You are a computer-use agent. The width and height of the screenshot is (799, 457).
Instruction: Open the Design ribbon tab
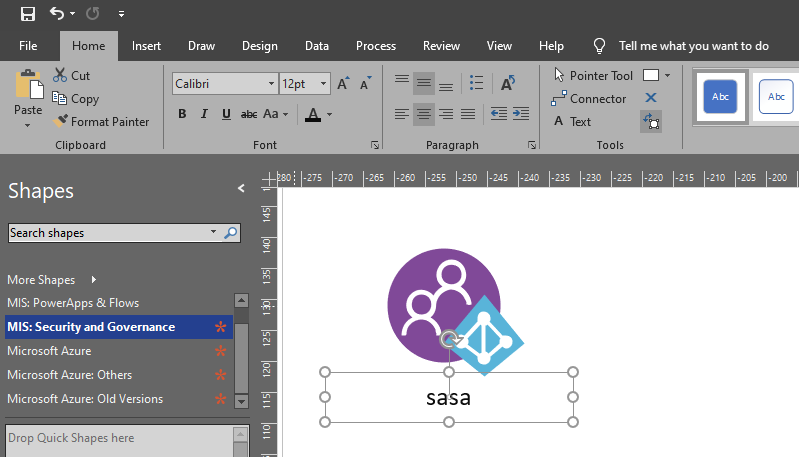[x=260, y=46]
